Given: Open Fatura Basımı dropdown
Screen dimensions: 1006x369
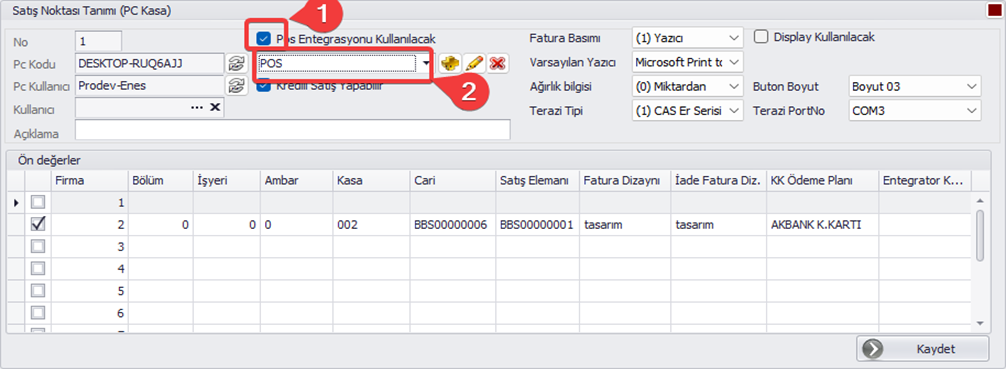Looking at the screenshot, I should click(734, 37).
